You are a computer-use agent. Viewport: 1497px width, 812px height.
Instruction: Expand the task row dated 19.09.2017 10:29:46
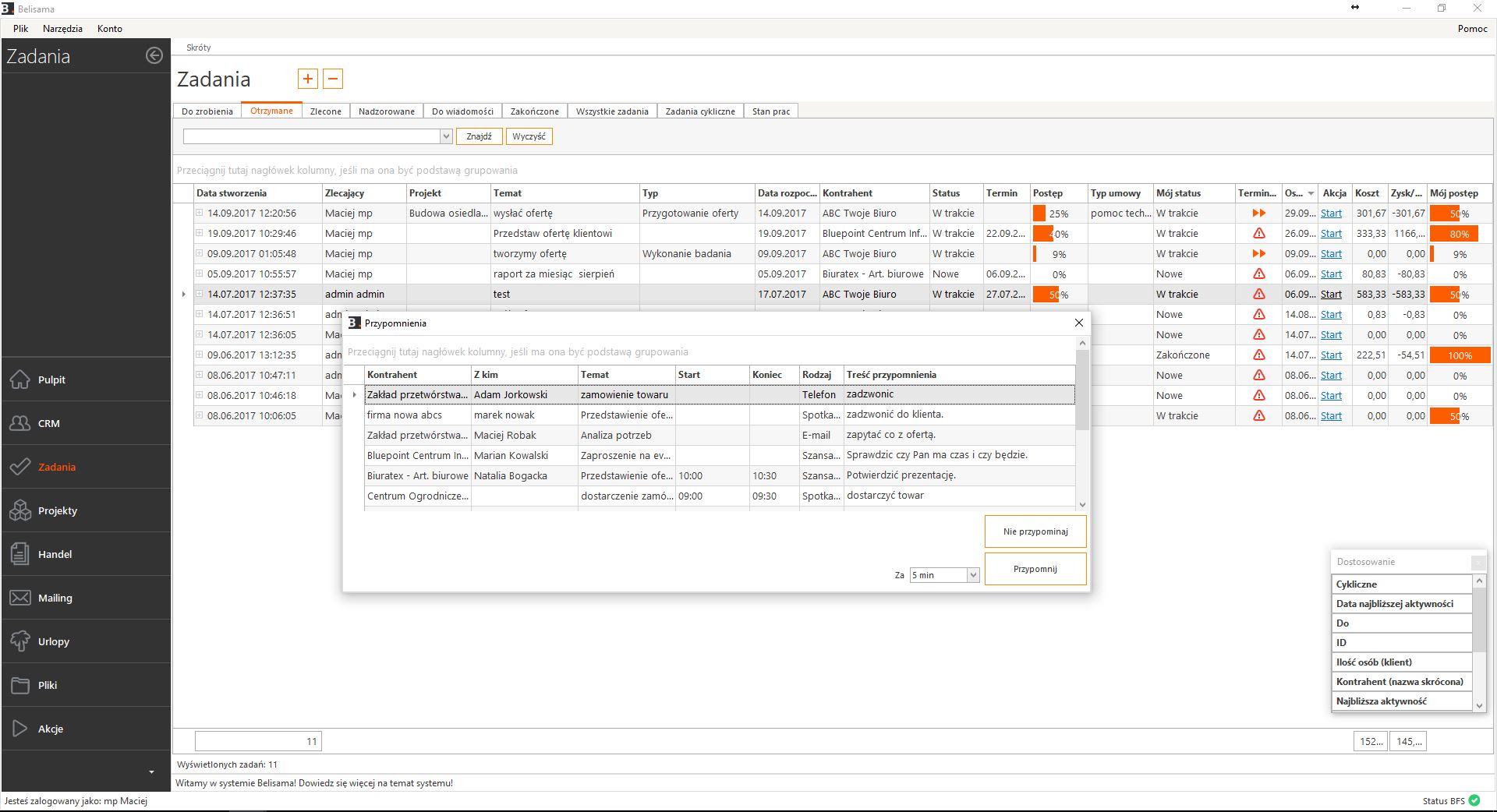click(x=200, y=233)
